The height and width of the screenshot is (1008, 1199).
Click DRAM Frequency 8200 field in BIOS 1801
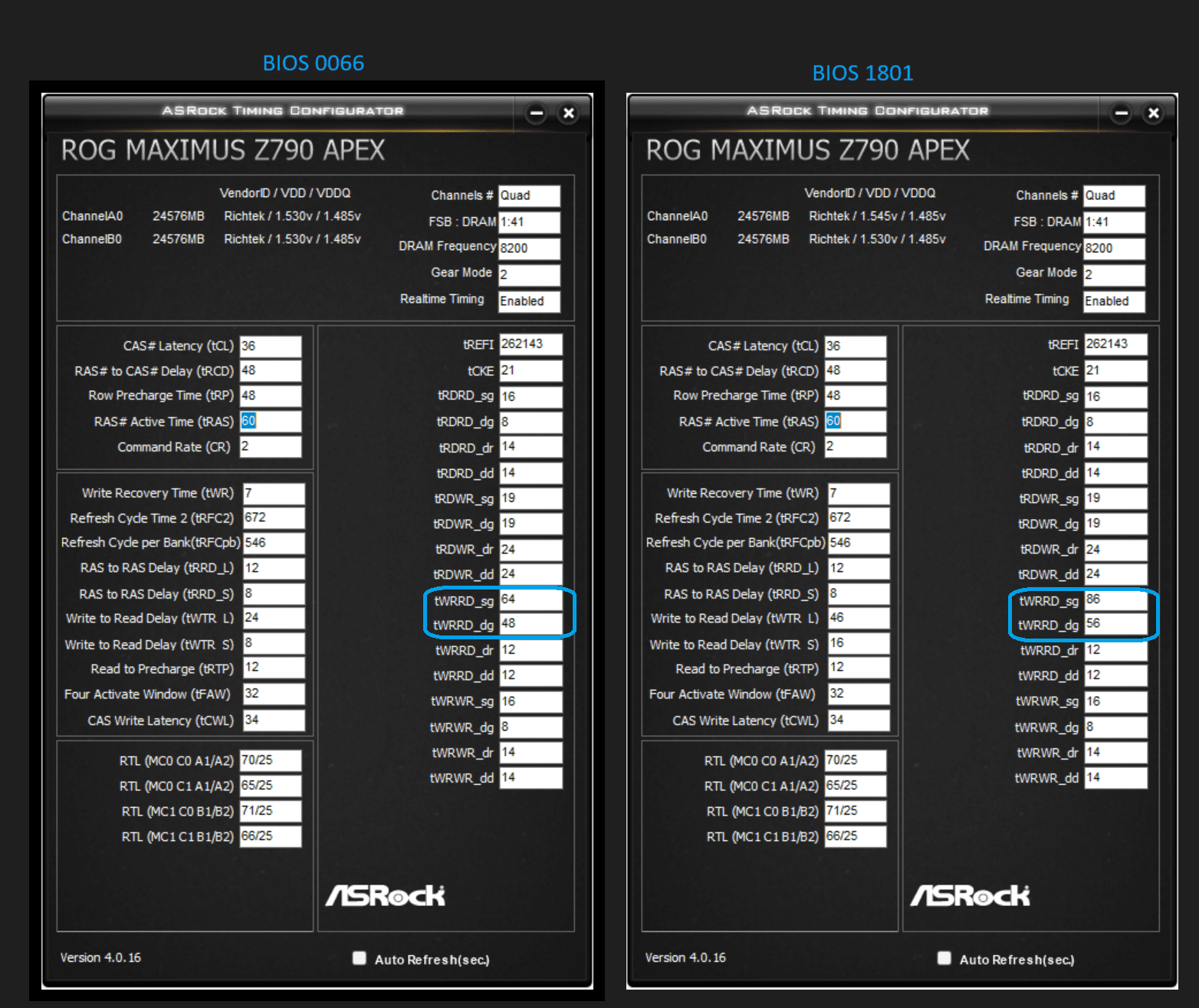[1114, 248]
